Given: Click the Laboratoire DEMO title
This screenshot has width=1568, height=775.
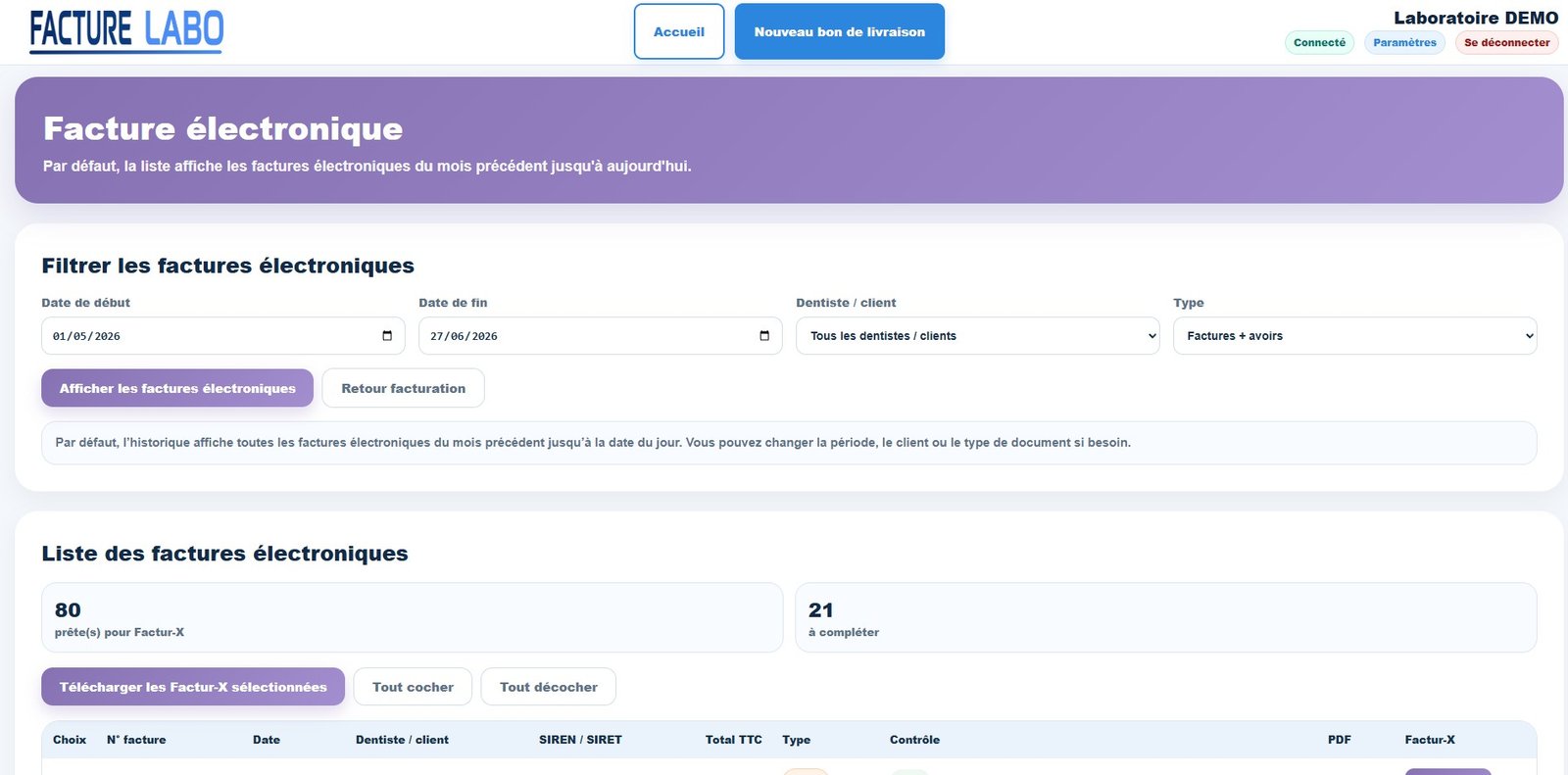Looking at the screenshot, I should pyautogui.click(x=1476, y=18).
